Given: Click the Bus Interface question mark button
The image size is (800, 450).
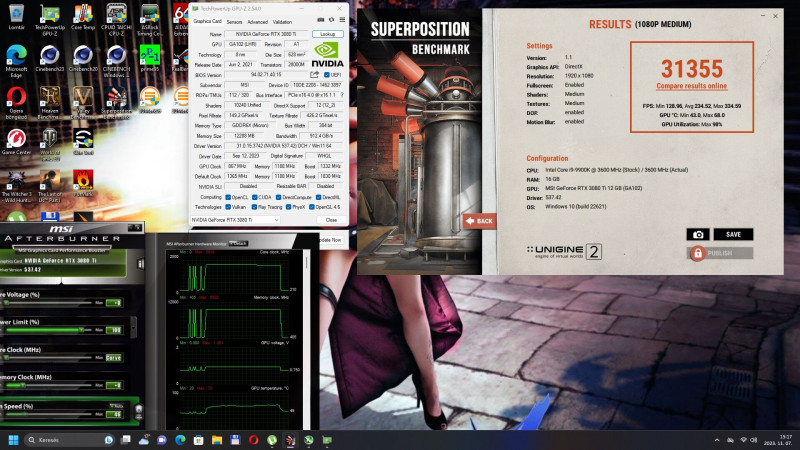Looking at the screenshot, I should [x=342, y=95].
